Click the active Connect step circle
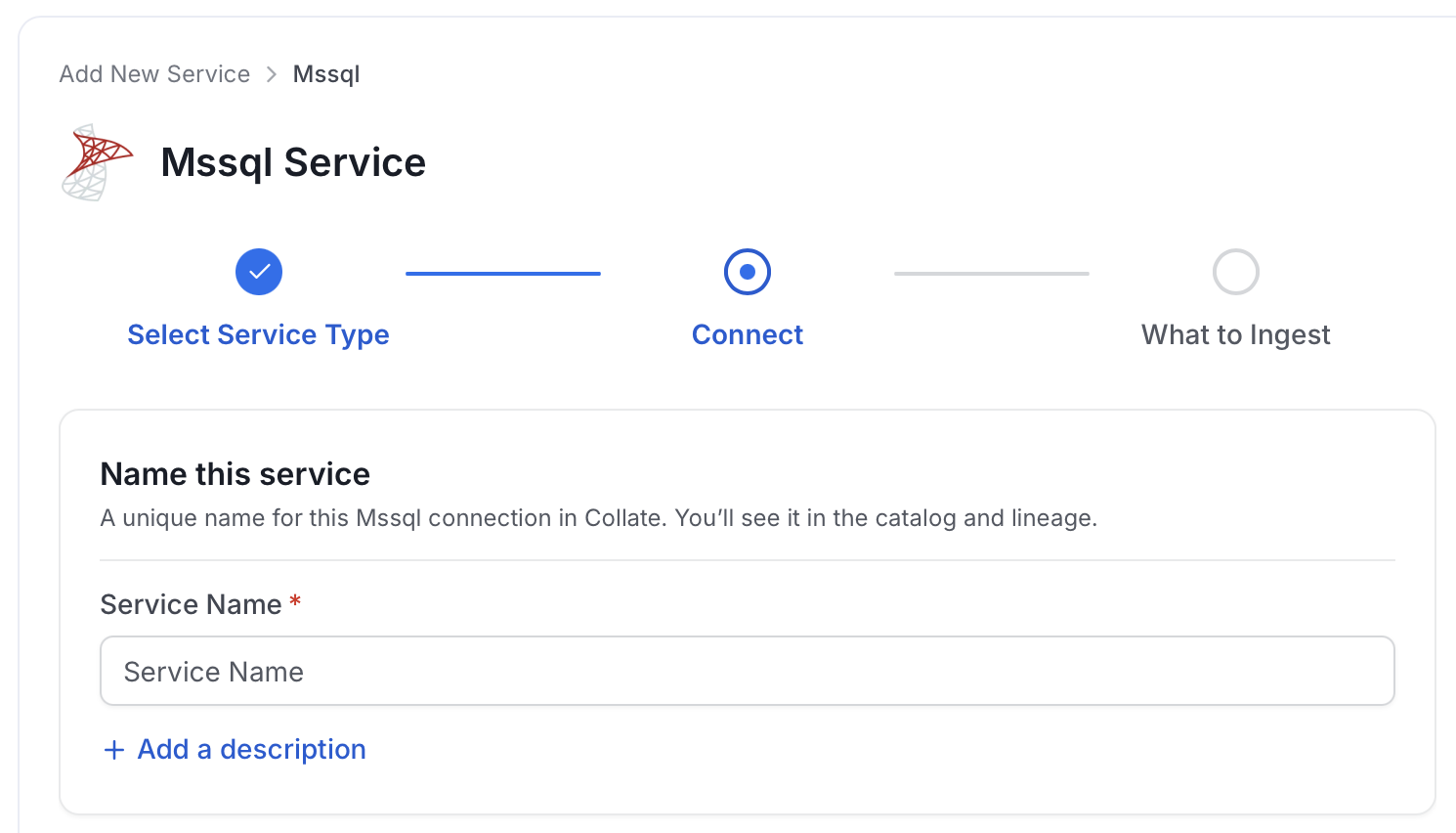1456x833 pixels. 748,272
